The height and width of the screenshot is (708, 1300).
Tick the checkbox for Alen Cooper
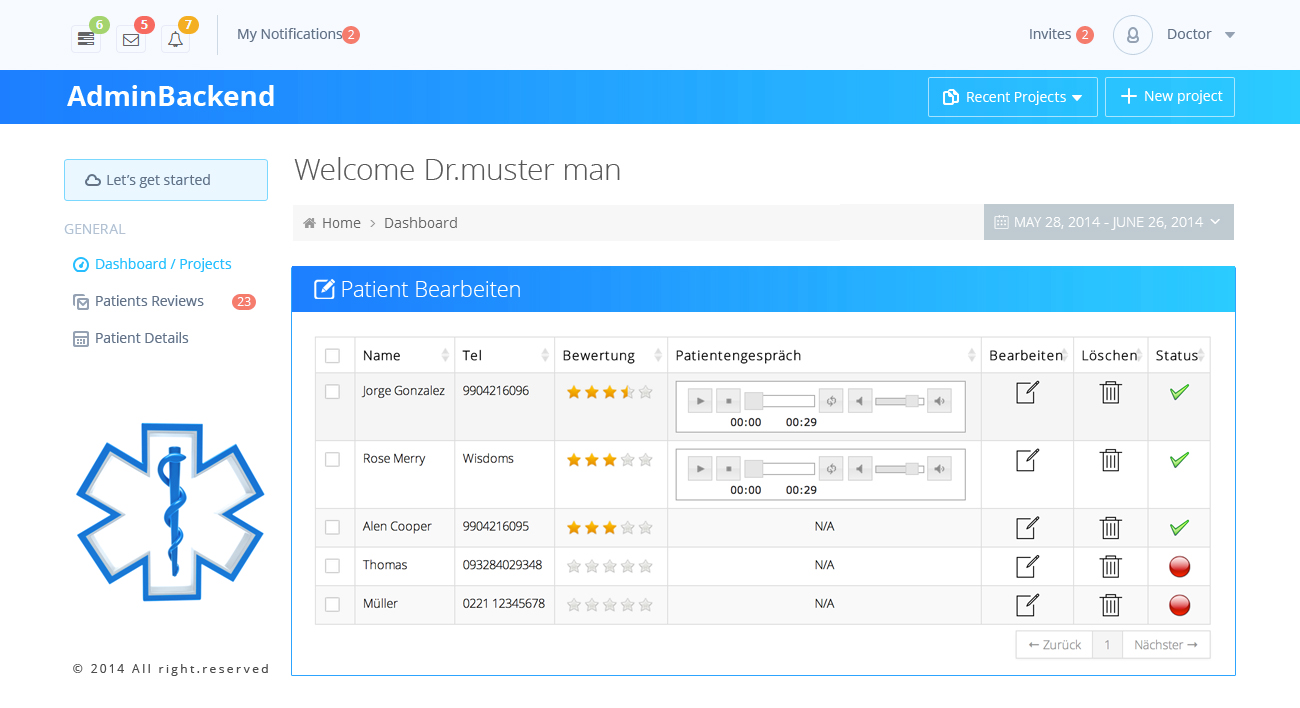[333, 527]
